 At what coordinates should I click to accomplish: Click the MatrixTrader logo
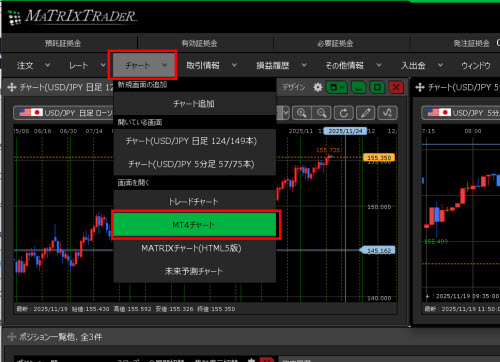73,17
